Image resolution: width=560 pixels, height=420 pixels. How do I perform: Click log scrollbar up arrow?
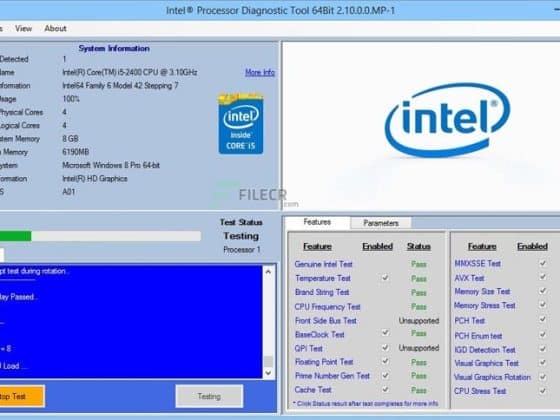(268, 272)
